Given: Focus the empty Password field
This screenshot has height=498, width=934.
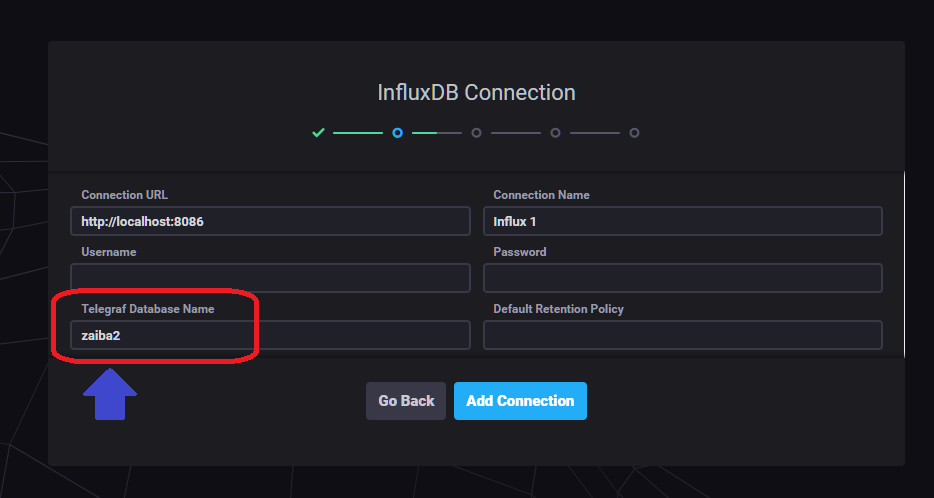Looking at the screenshot, I should 682,278.
